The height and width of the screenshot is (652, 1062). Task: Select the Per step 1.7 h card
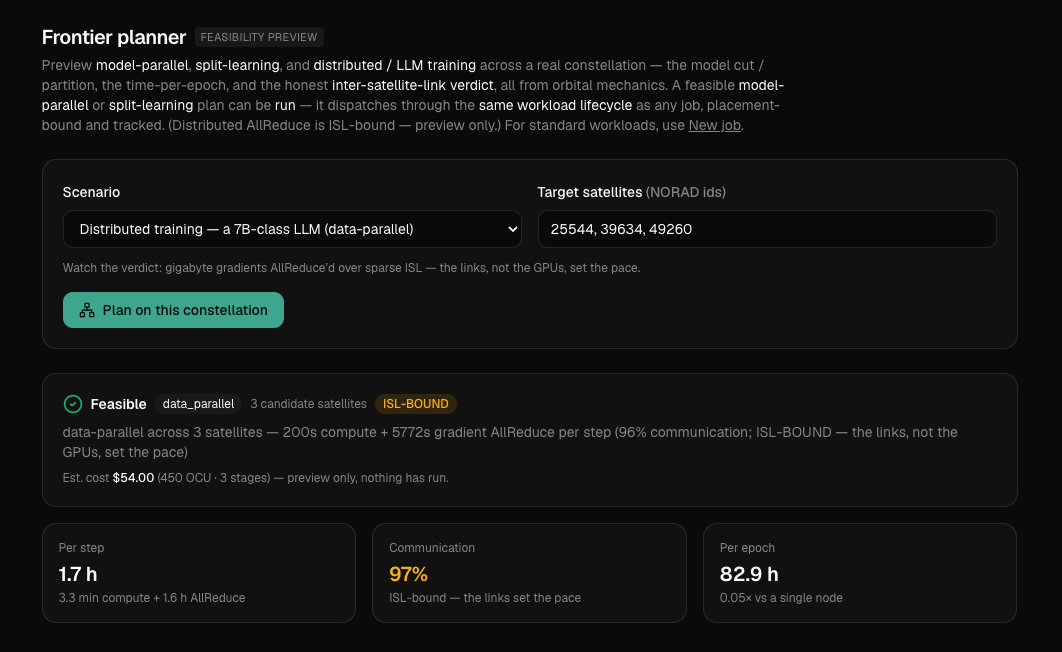(199, 573)
